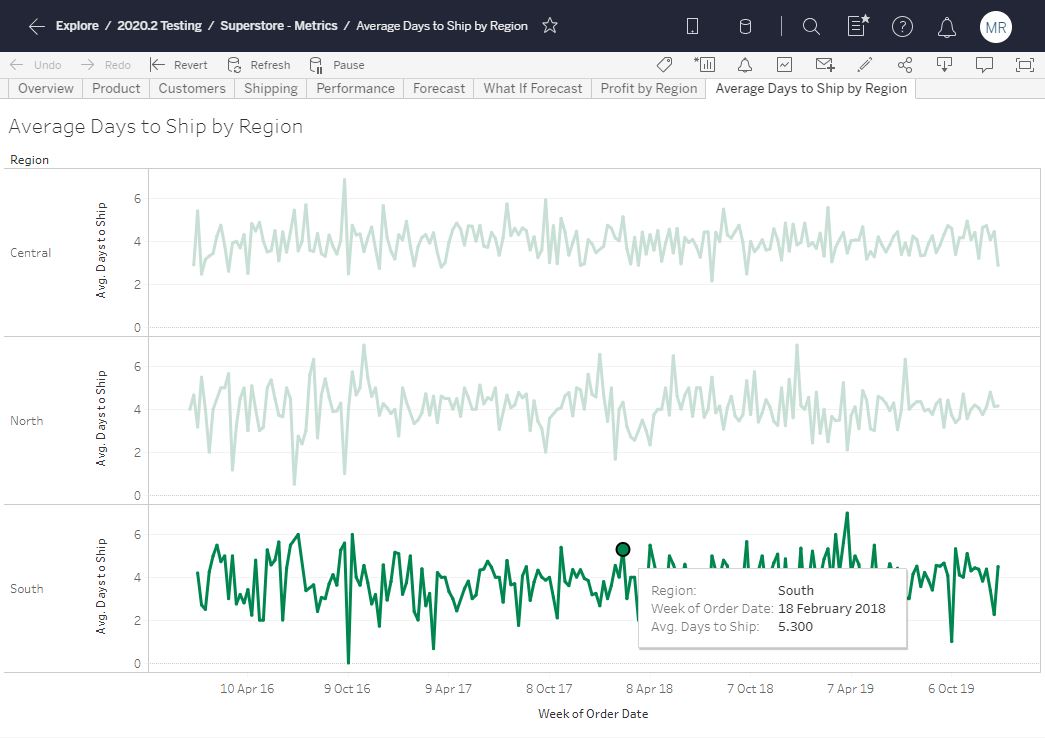Open the data sources cylinder icon
This screenshot has width=1045, height=739.
pyautogui.click(x=745, y=27)
